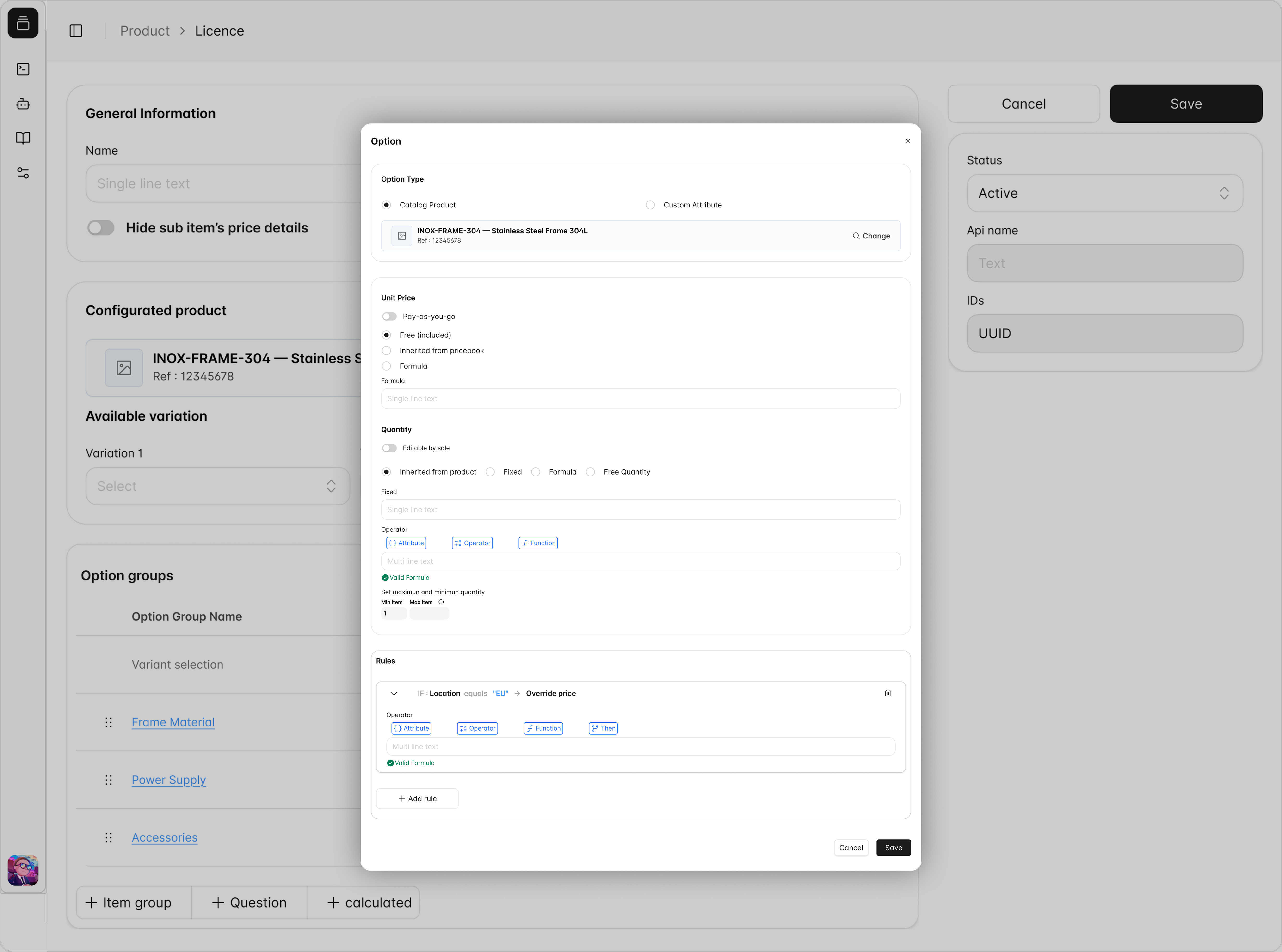This screenshot has height=952, width=1282.
Task: Select Inherited from product quantity
Action: coord(387,472)
